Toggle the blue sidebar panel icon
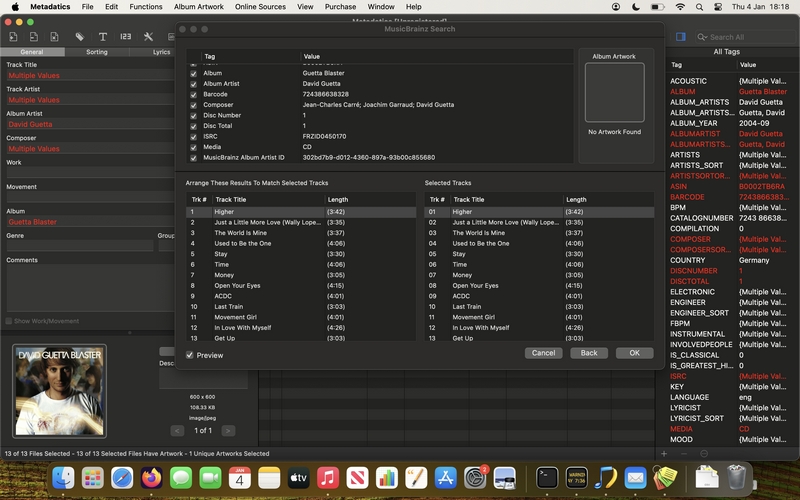The image size is (800, 500). tap(681, 37)
